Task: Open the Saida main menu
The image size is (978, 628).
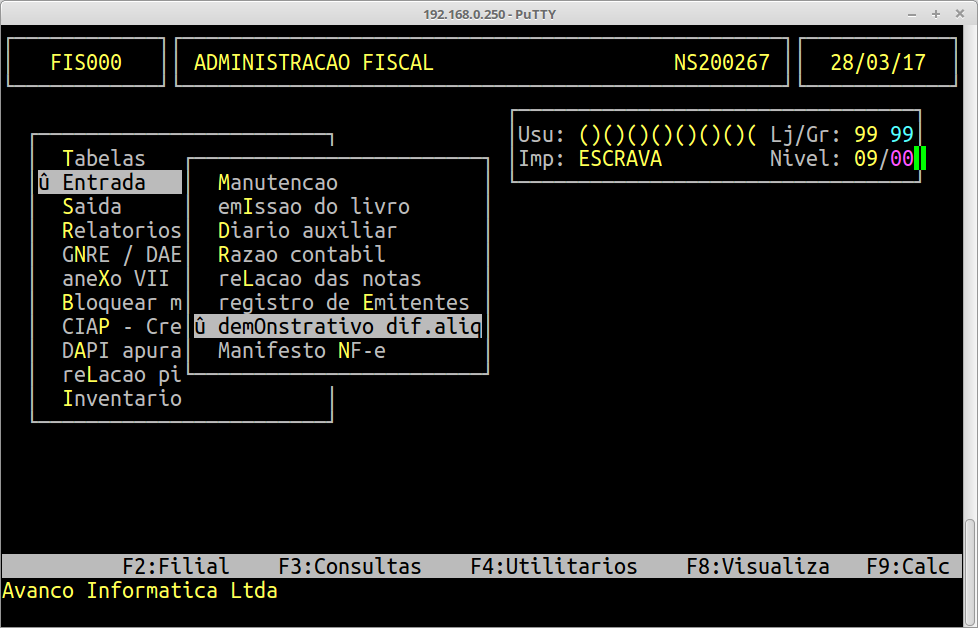Action: coord(91,207)
